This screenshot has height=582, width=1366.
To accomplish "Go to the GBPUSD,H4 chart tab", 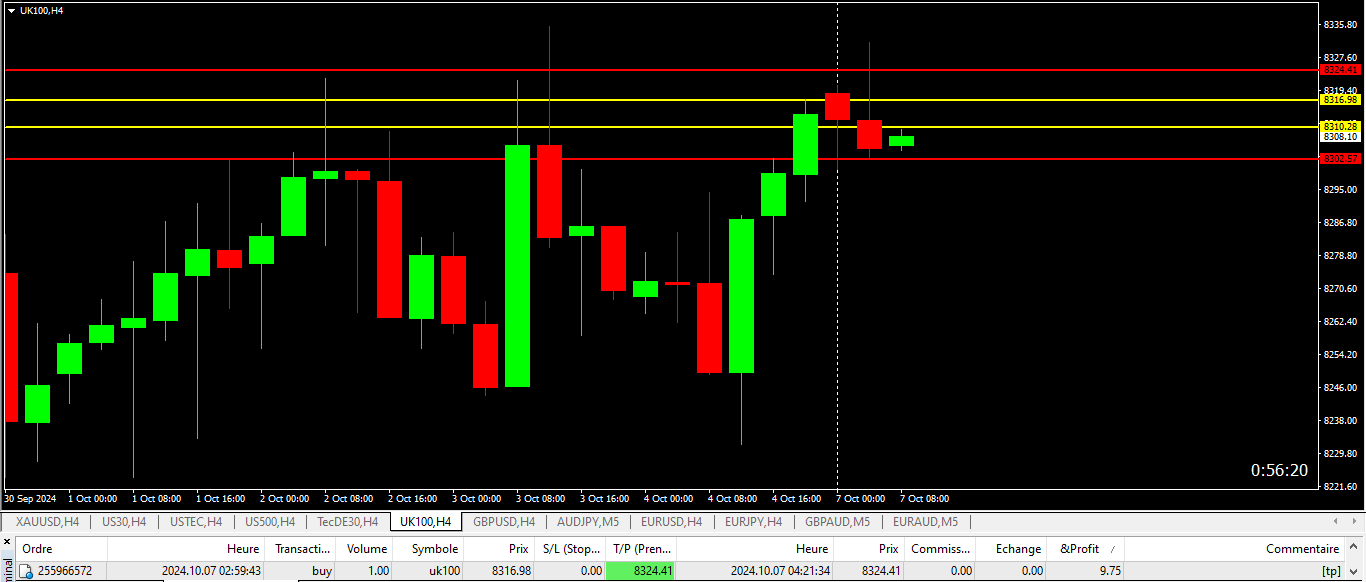I will pos(504,522).
